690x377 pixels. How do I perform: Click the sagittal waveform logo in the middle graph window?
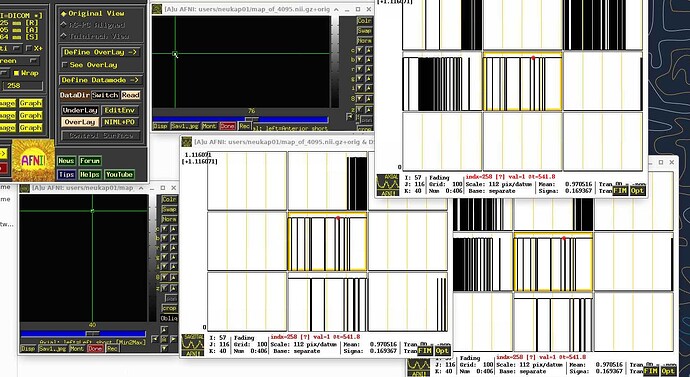click(x=192, y=345)
